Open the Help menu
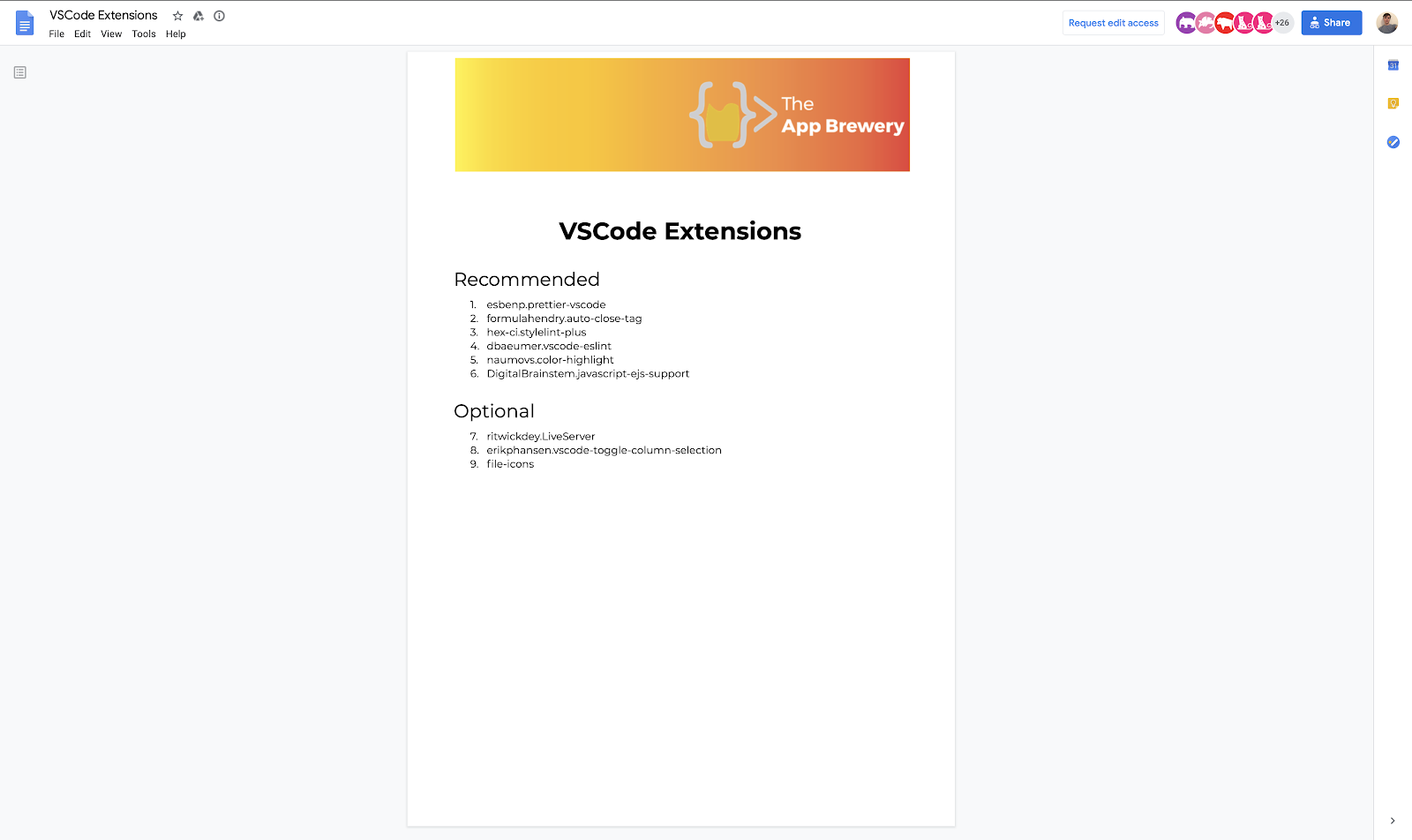1412x840 pixels. point(176,34)
